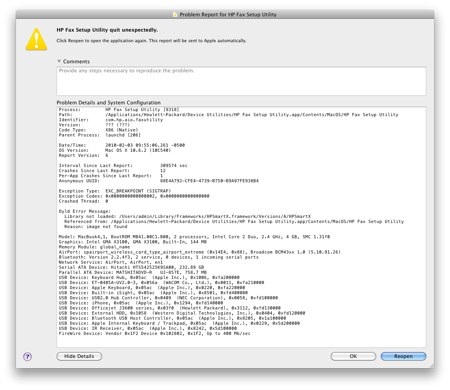
Task: Open help with the question mark icon
Action: (x=28, y=357)
